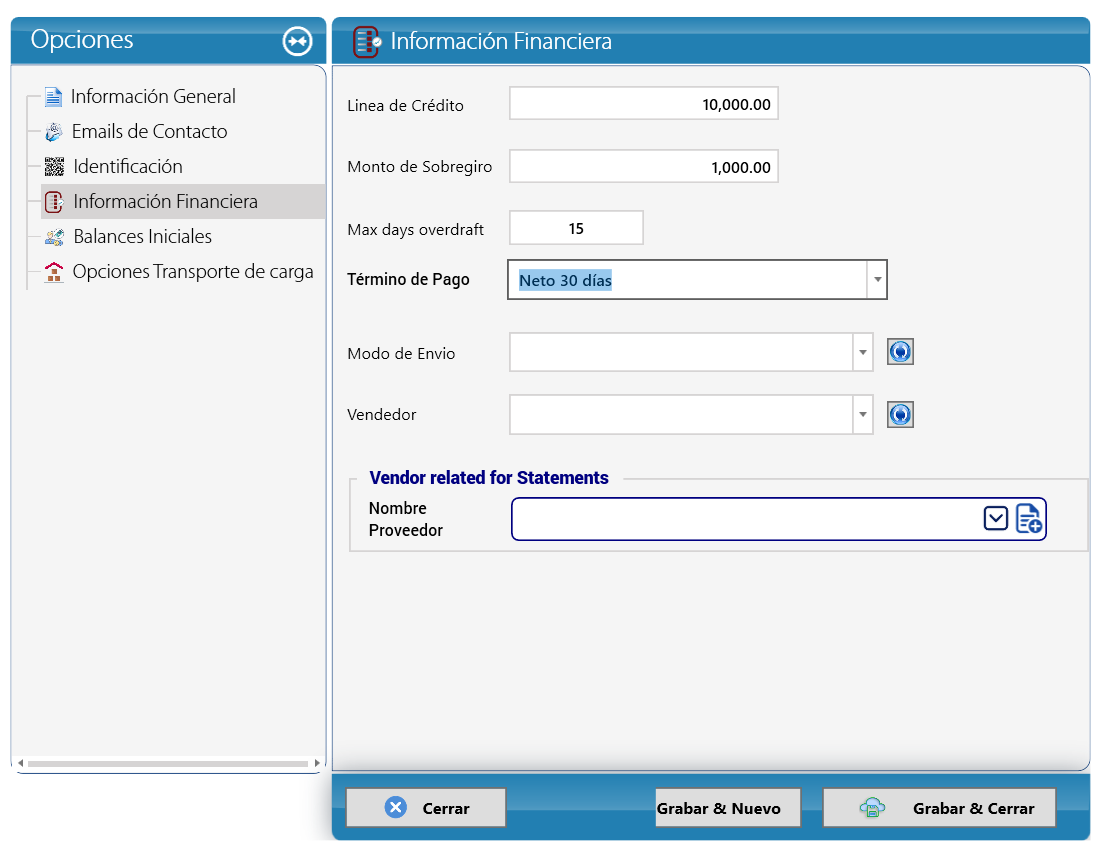Screen dimensions: 1110x850
Task: Click the Max days overdraft field
Action: coord(576,229)
